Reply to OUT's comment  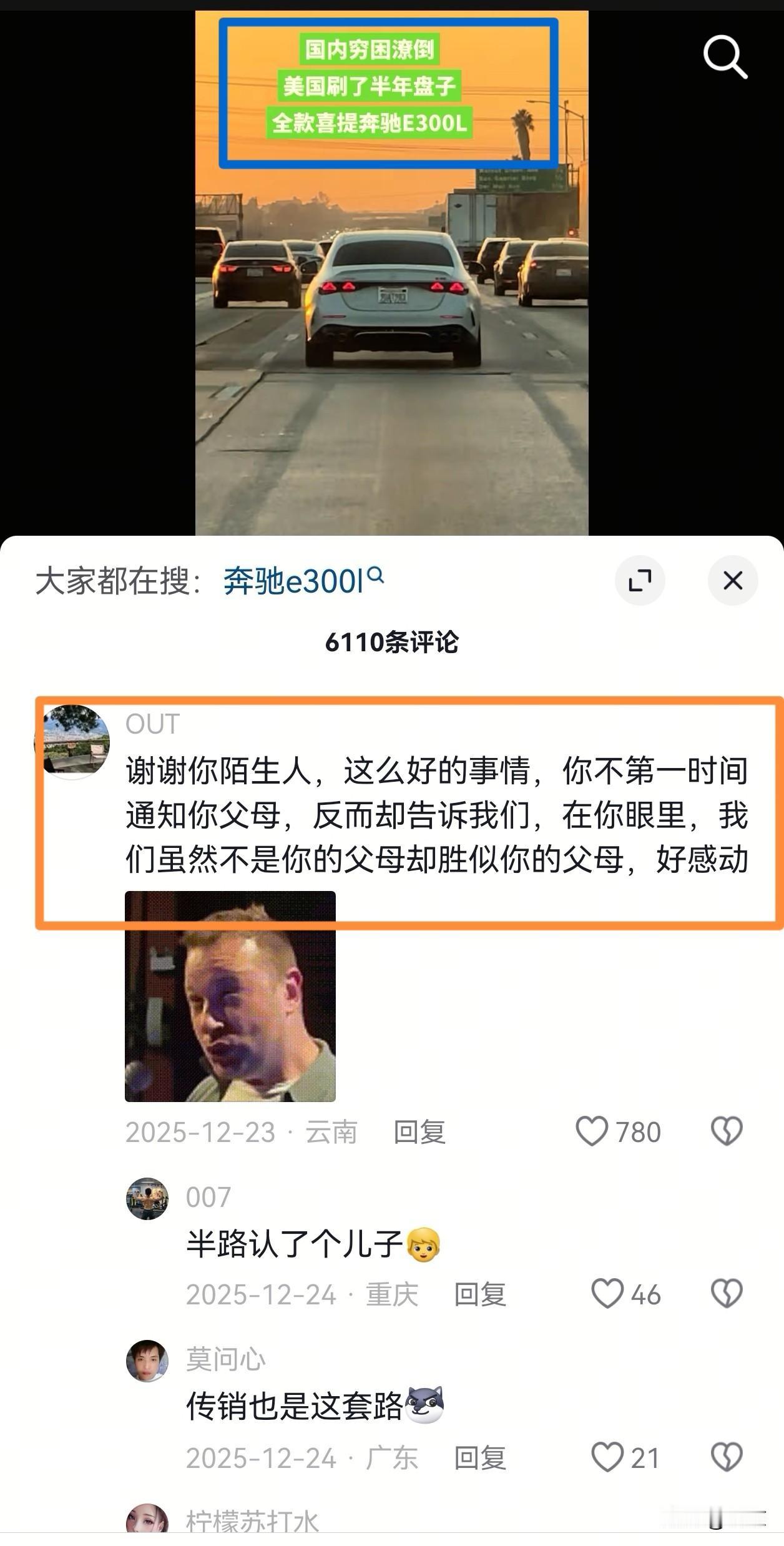click(419, 1132)
